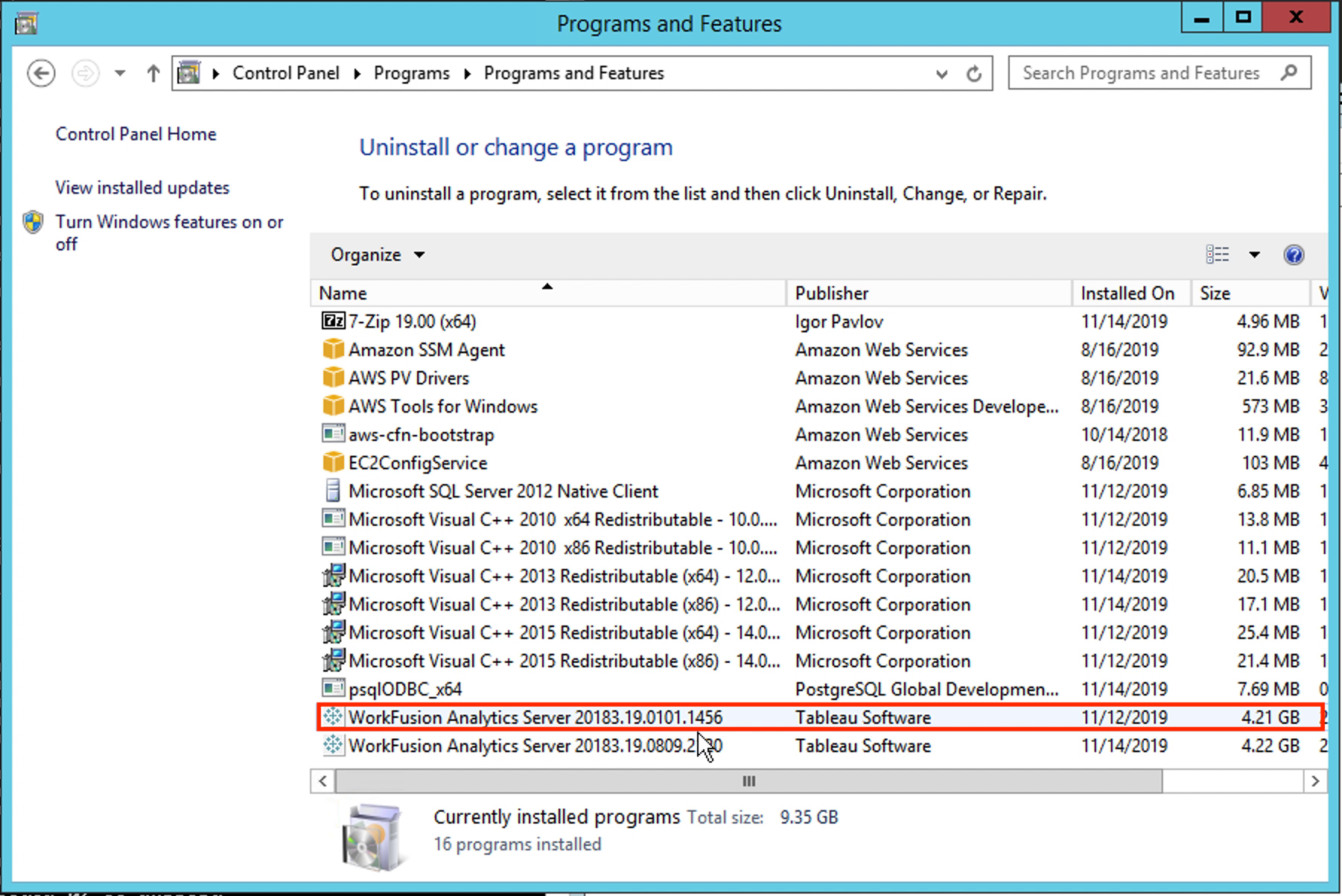Viewport: 1342px width, 896px height.
Task: Select the AWS PV Drivers icon
Action: coord(333,378)
